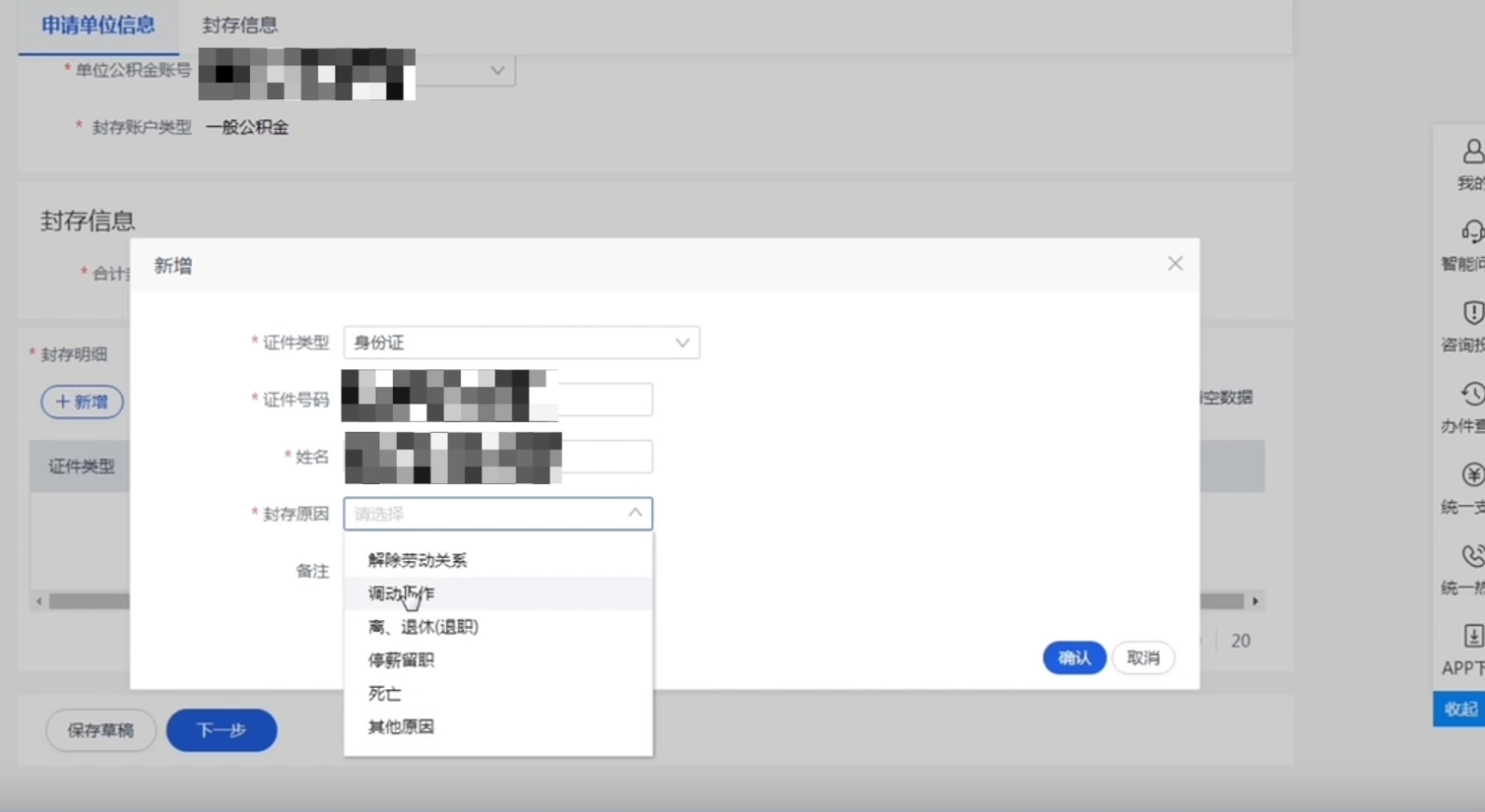
Task: Click 下一步 button
Action: coord(222,730)
